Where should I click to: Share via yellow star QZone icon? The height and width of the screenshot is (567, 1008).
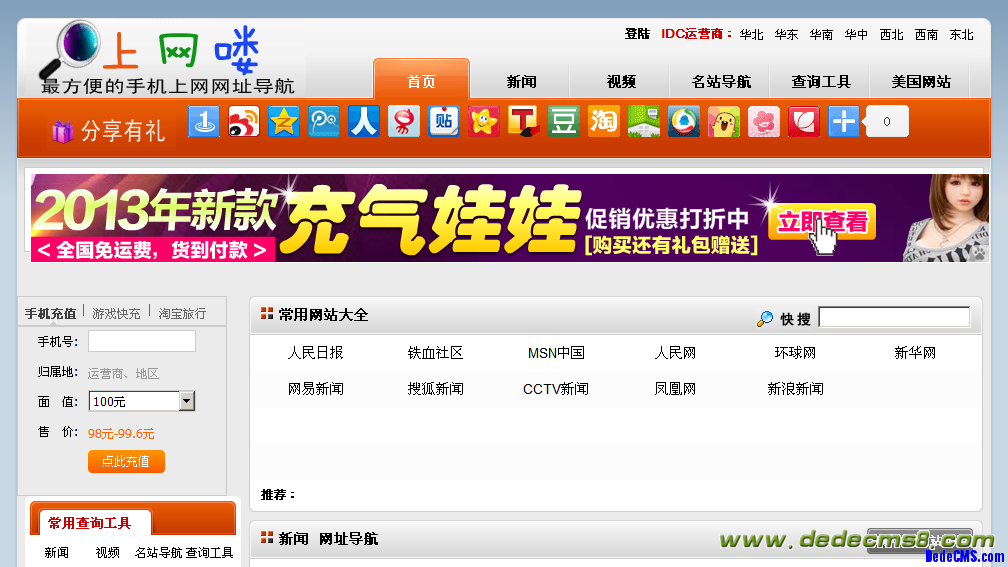click(284, 122)
